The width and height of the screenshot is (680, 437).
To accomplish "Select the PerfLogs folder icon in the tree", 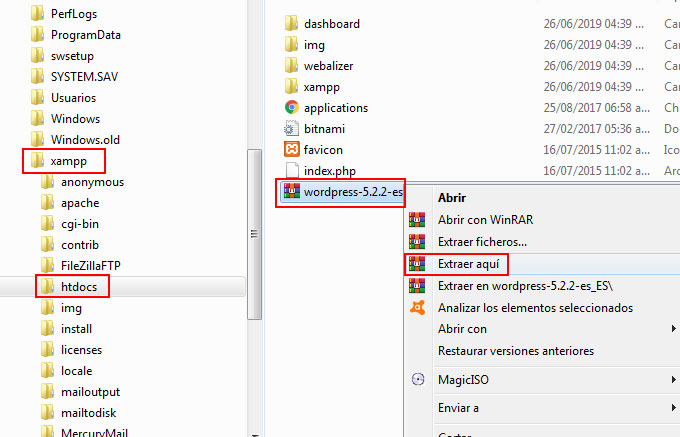I will click(x=37, y=13).
